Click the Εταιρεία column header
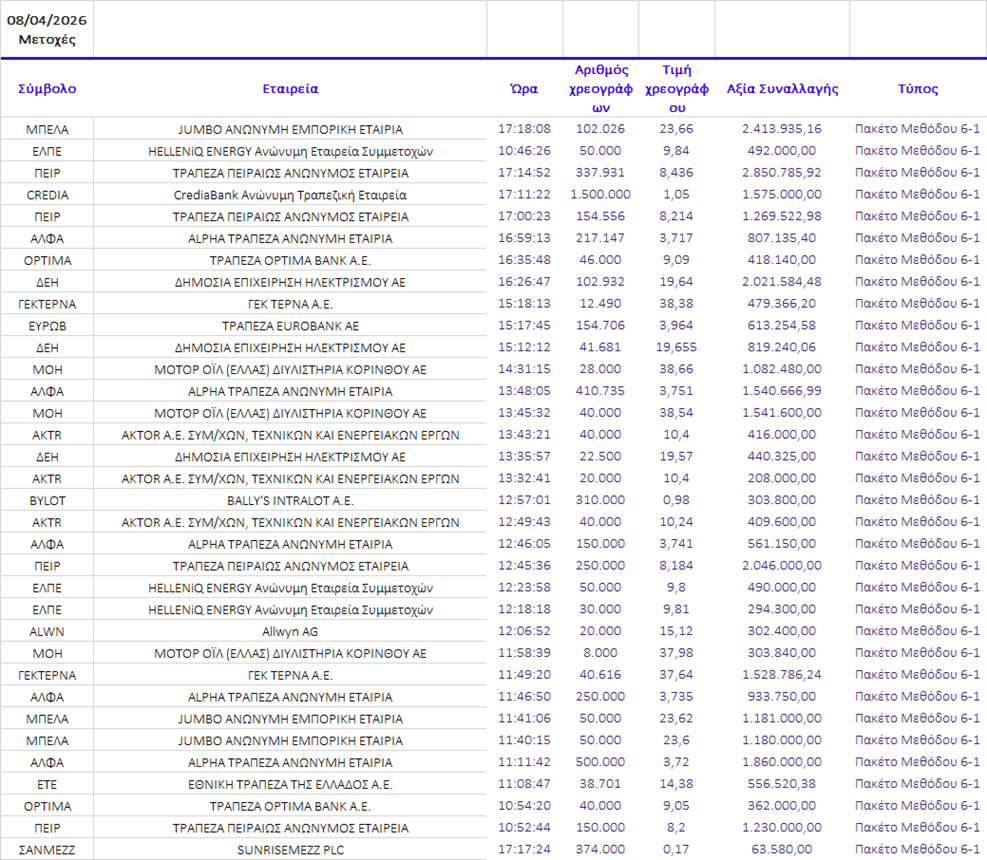Image resolution: width=987 pixels, height=860 pixels. pyautogui.click(x=290, y=88)
